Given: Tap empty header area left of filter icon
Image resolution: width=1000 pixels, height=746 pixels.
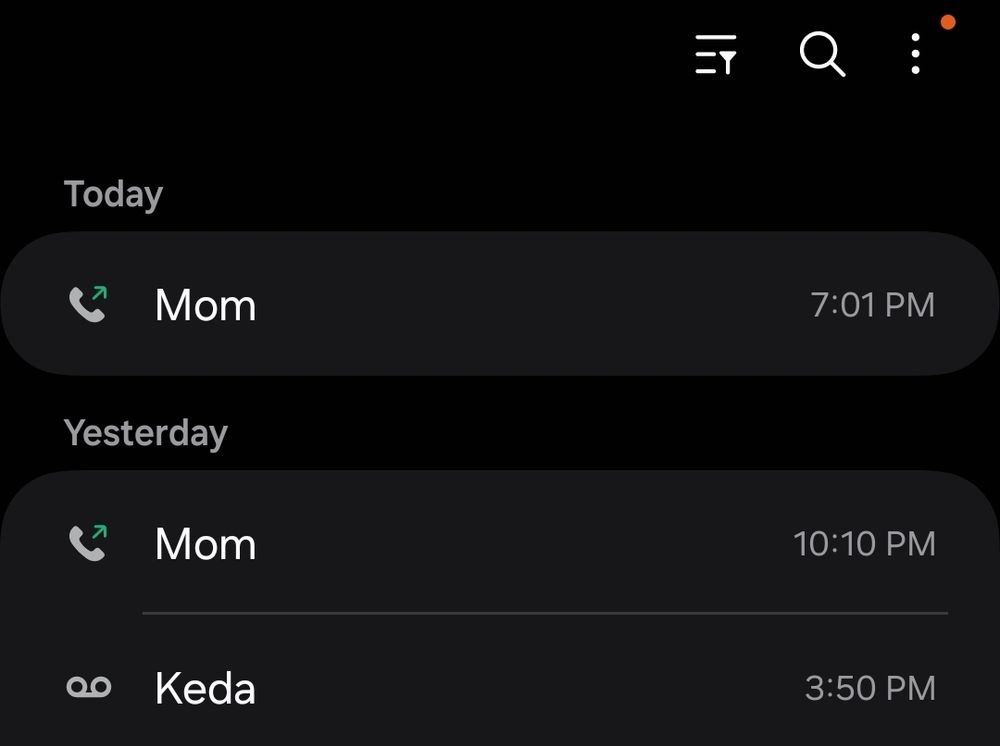Looking at the screenshot, I should (350, 54).
